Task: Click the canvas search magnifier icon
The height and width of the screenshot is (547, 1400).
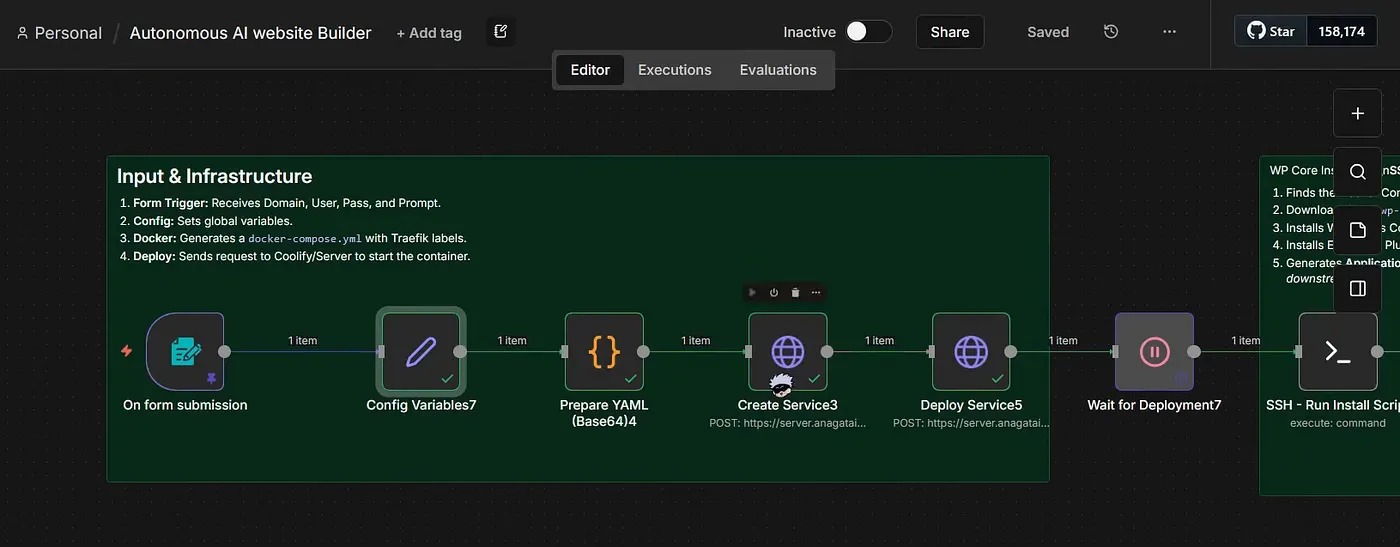Action: click(x=1357, y=171)
